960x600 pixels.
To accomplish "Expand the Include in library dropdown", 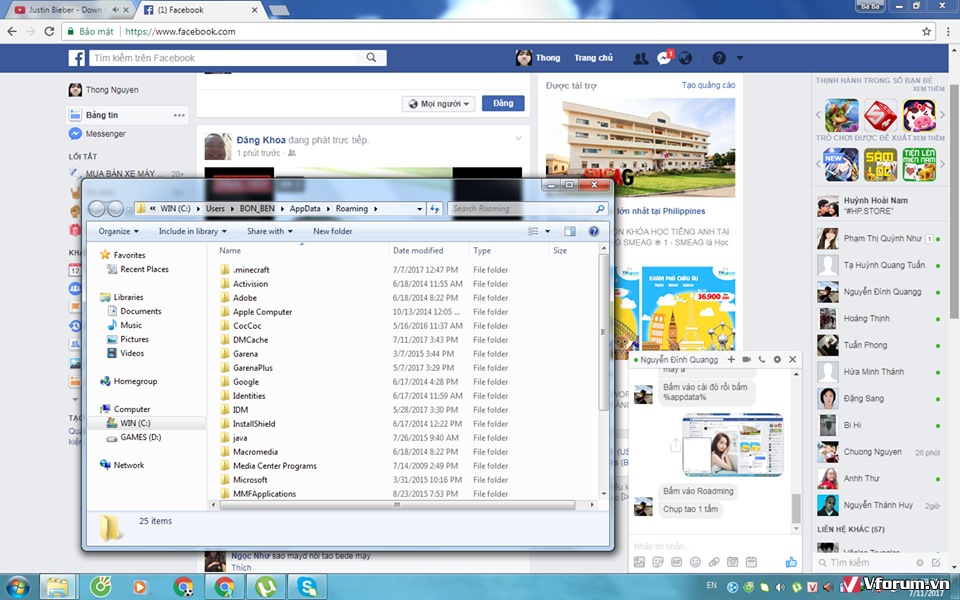I will click(193, 231).
